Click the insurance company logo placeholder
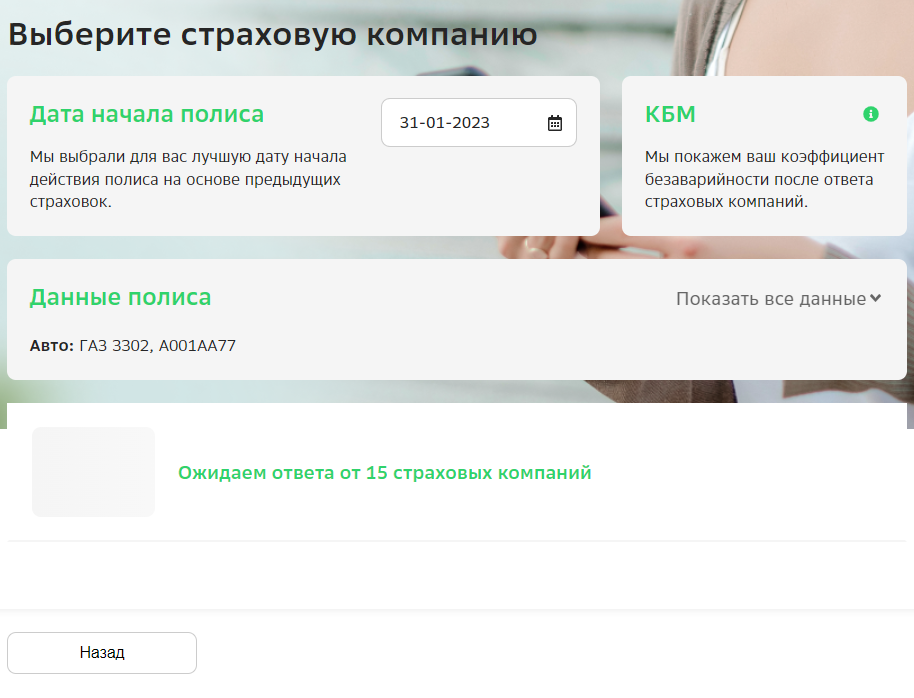The image size is (914, 698). pyautogui.click(x=93, y=471)
